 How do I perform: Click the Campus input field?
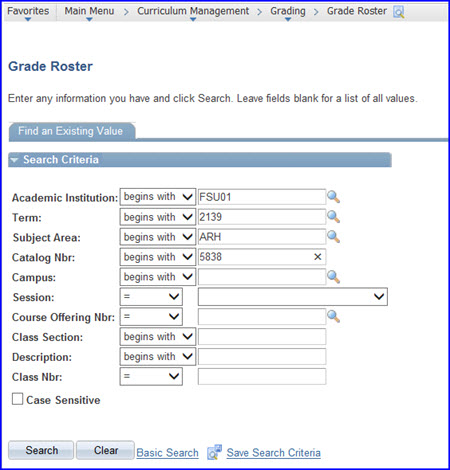(x=262, y=277)
